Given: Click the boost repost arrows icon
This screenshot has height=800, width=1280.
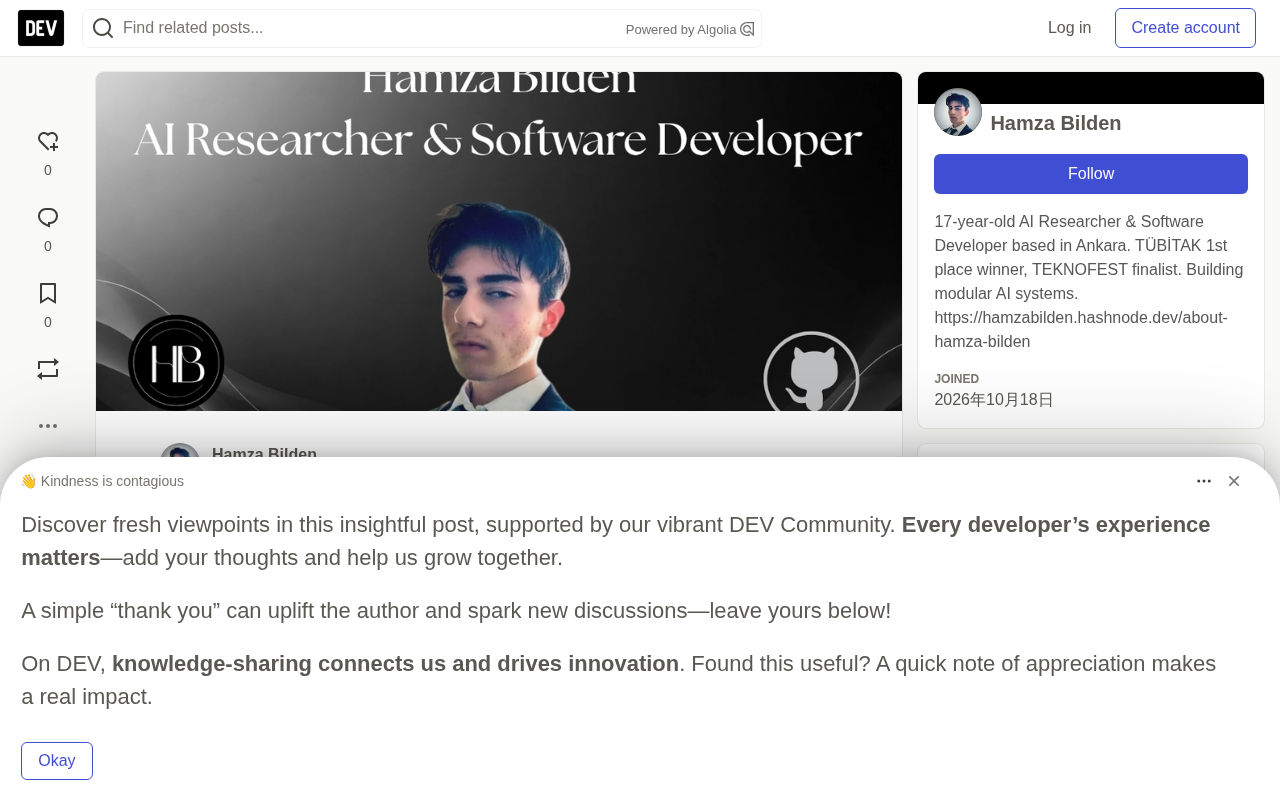Looking at the screenshot, I should (48, 369).
